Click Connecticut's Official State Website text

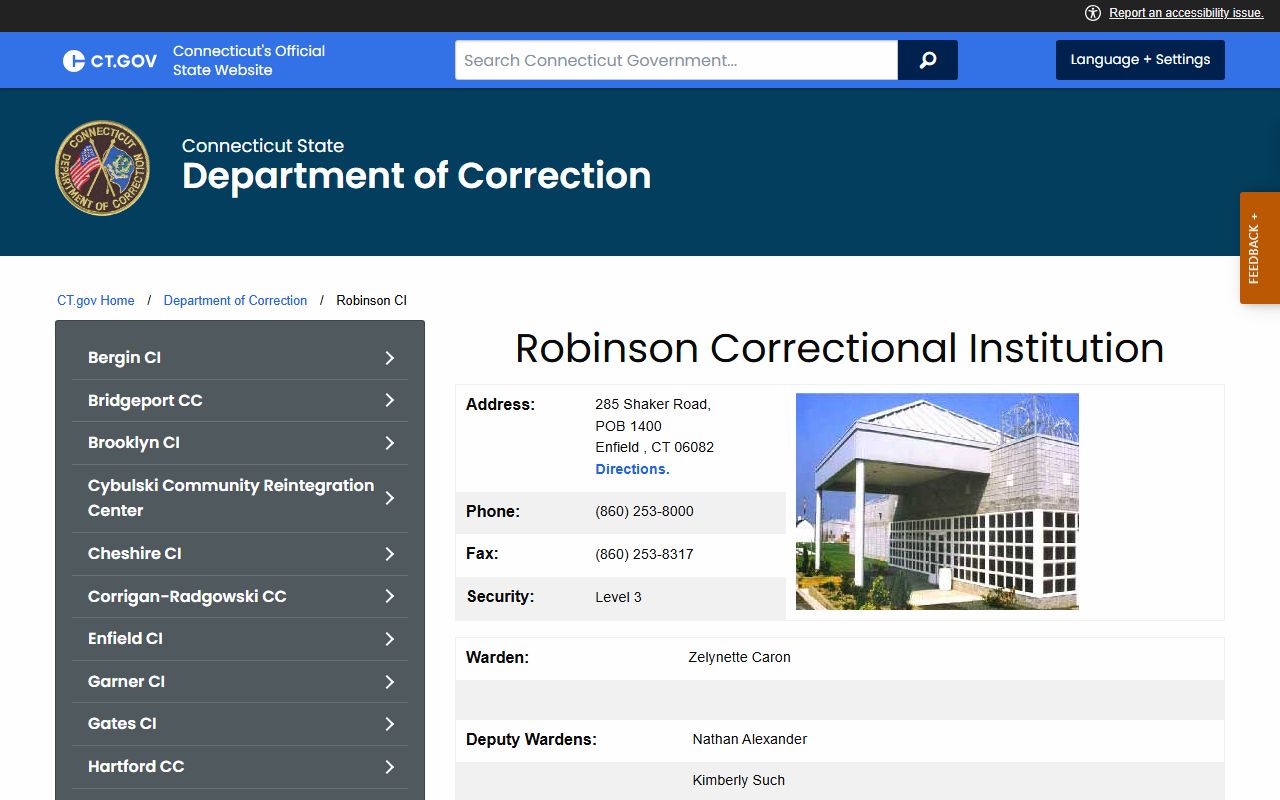tap(249, 60)
